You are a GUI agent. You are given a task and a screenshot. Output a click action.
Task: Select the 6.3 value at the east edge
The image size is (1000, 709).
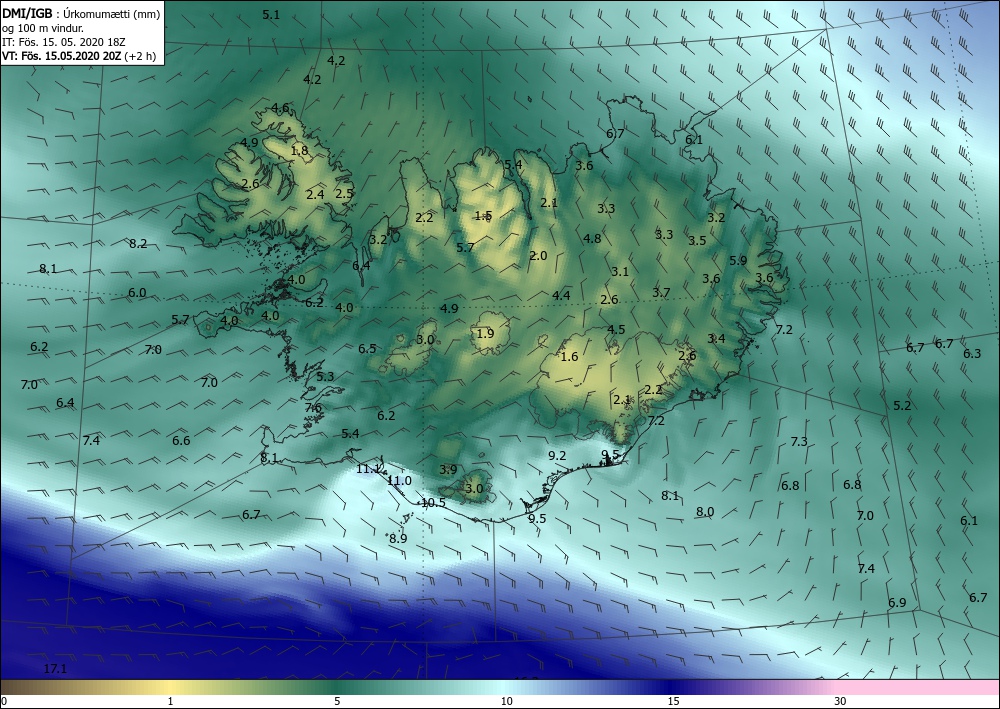pyautogui.click(x=972, y=353)
